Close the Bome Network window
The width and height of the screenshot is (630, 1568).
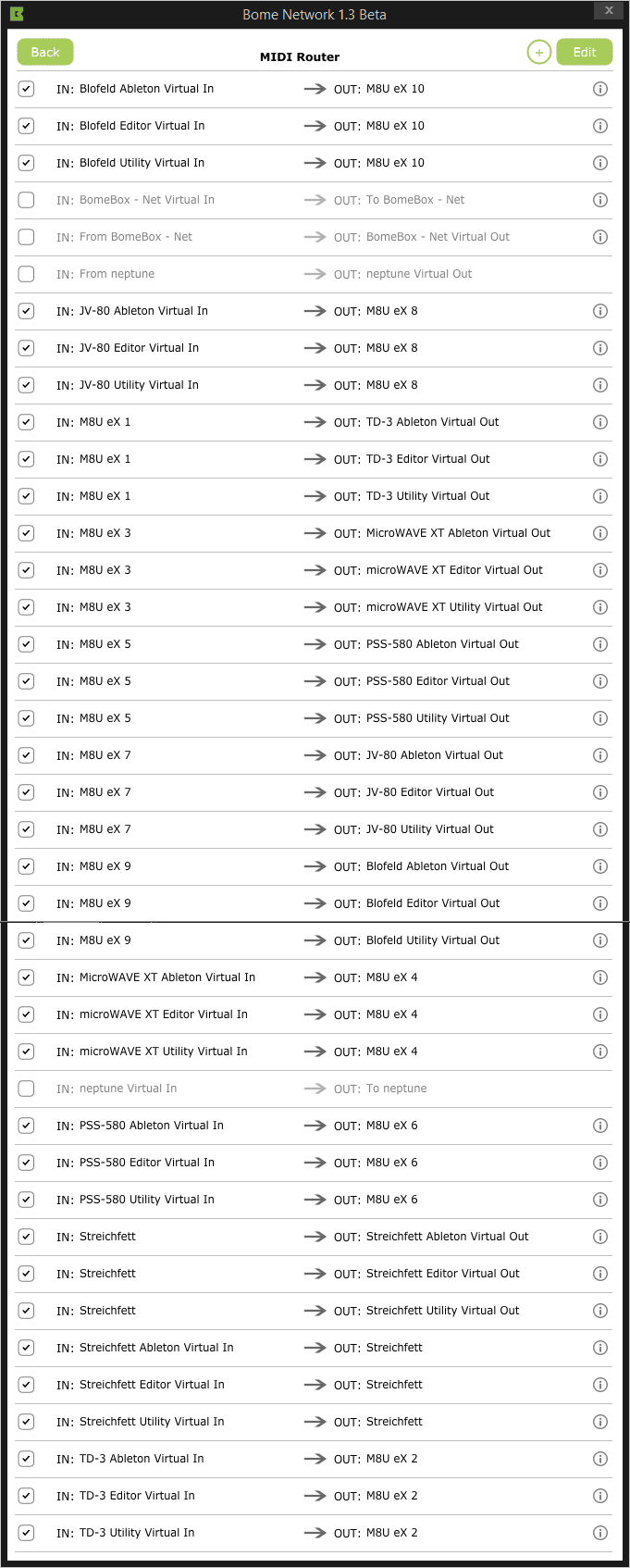(x=608, y=10)
